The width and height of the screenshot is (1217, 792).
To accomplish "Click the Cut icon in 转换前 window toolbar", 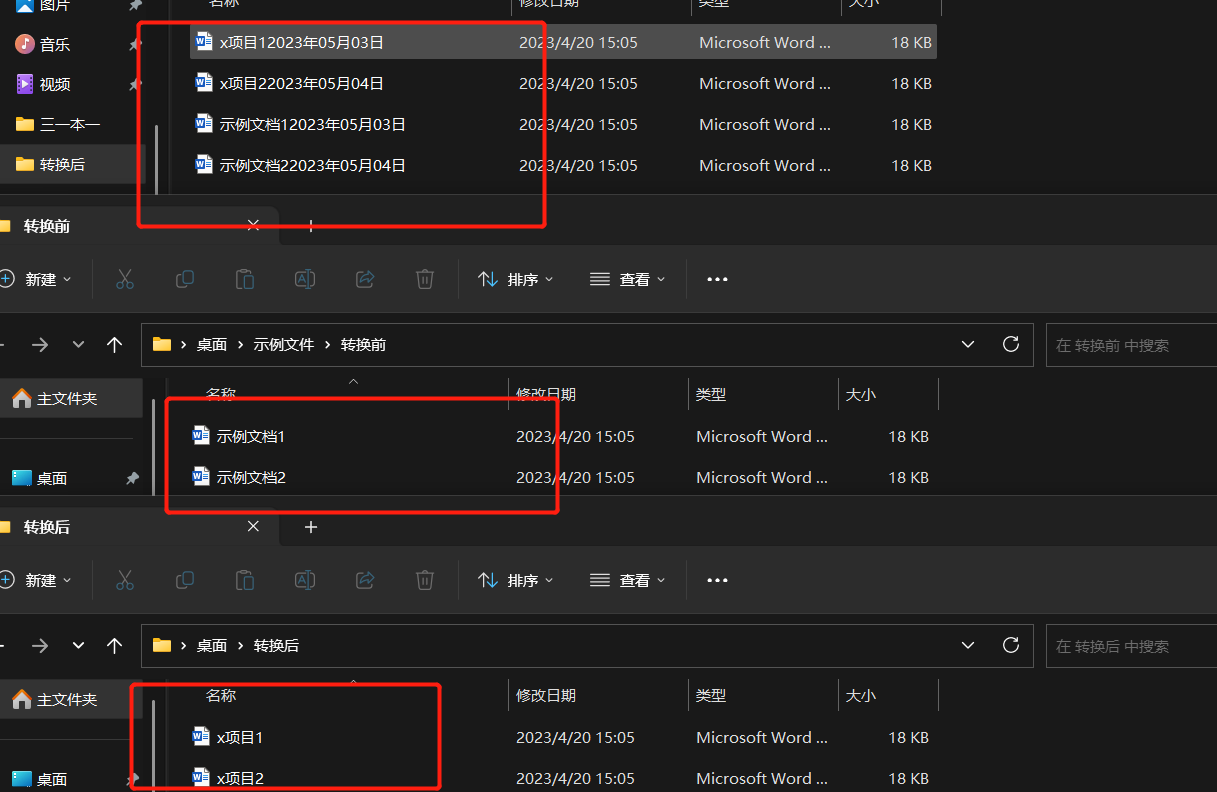I will tap(125, 279).
